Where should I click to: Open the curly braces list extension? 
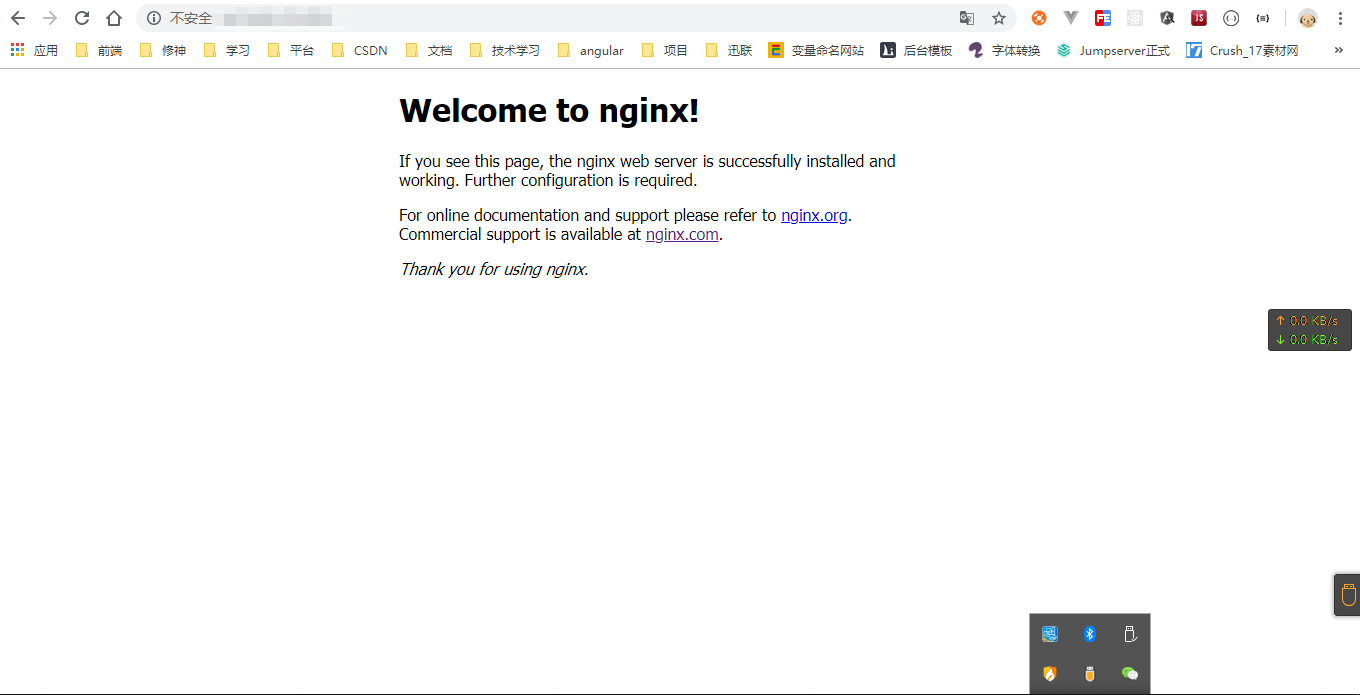click(1263, 18)
